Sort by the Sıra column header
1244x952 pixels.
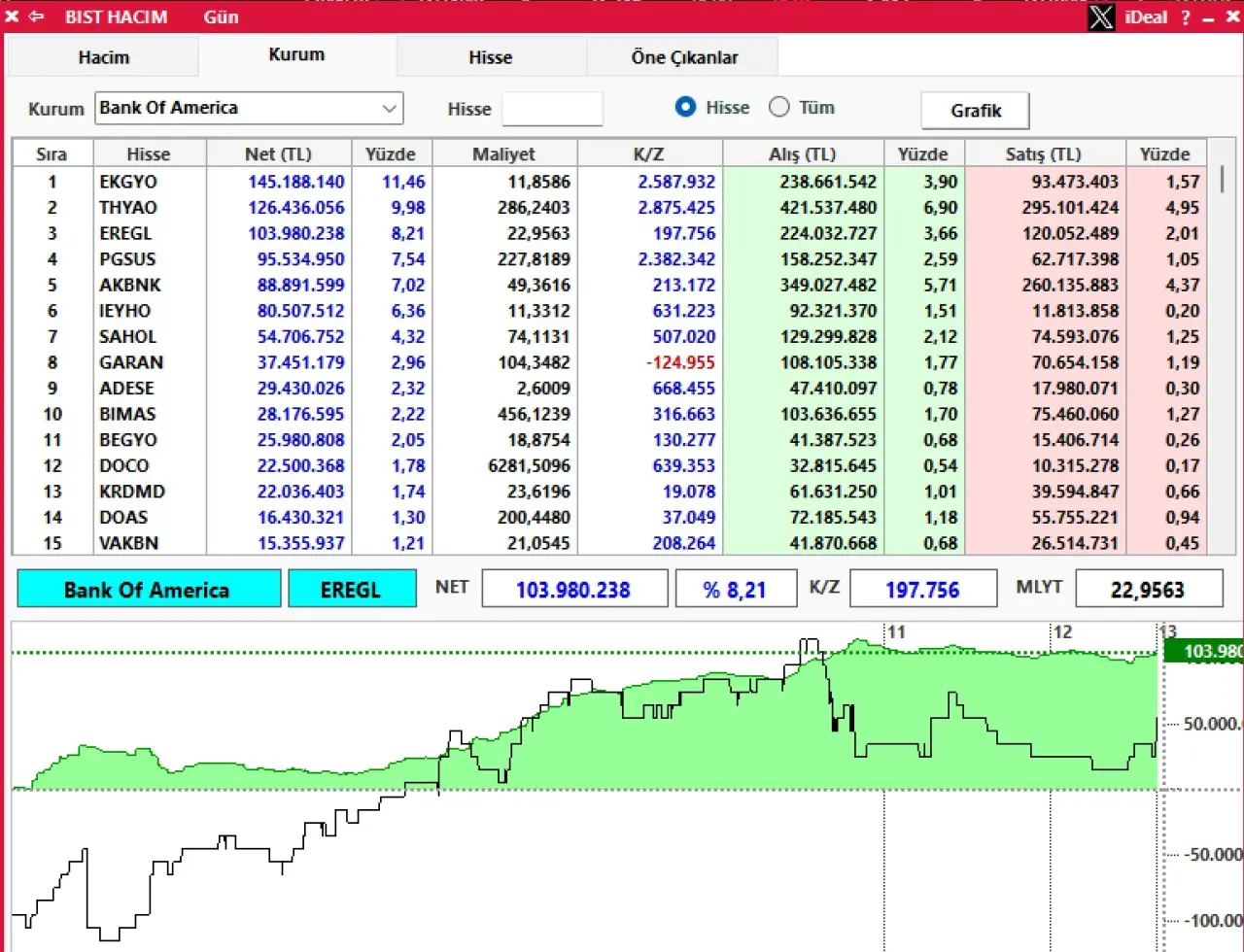(52, 153)
